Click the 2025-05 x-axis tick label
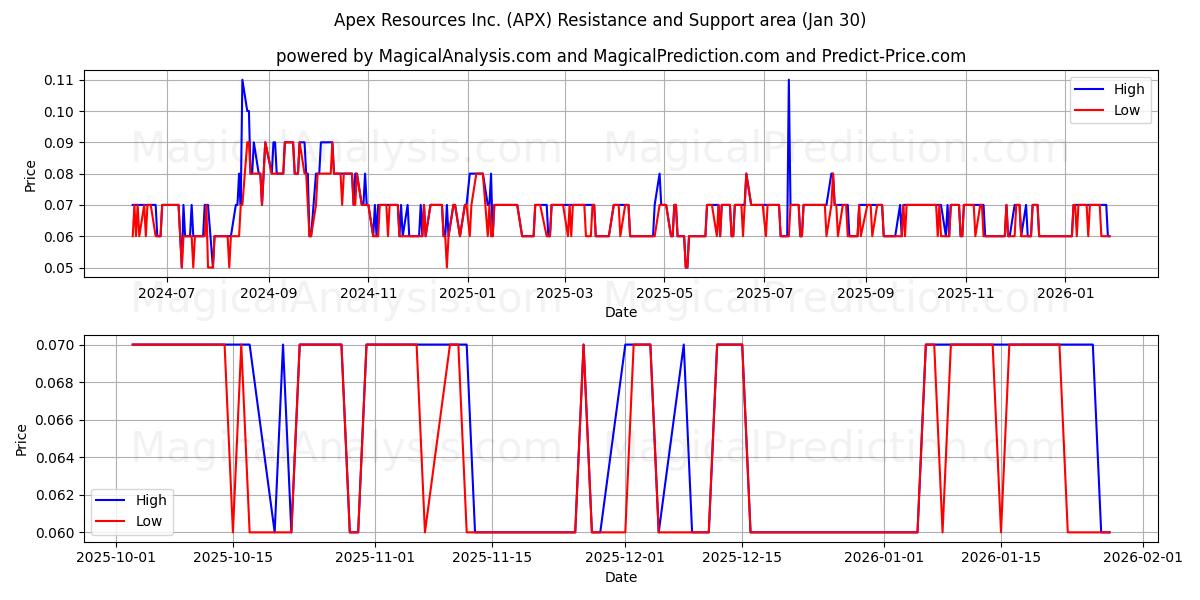The height and width of the screenshot is (600, 1200). [x=665, y=294]
